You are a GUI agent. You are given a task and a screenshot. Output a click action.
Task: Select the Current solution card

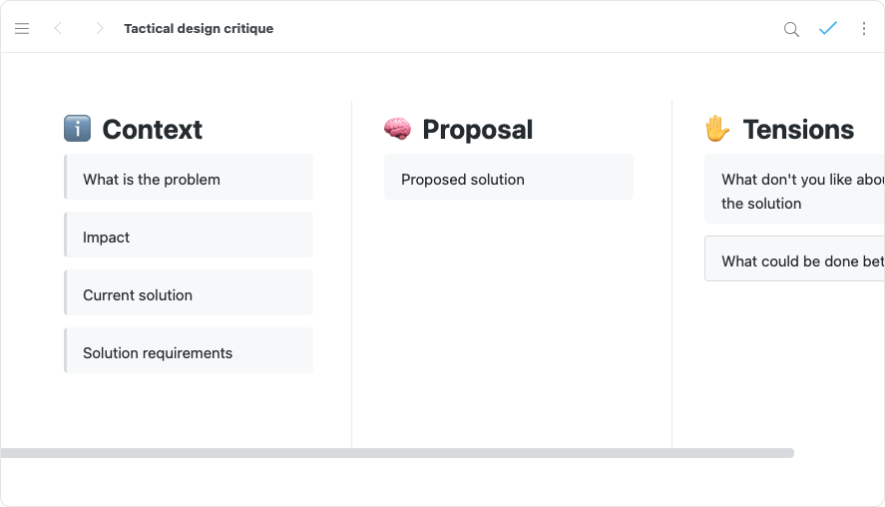[x=189, y=296]
